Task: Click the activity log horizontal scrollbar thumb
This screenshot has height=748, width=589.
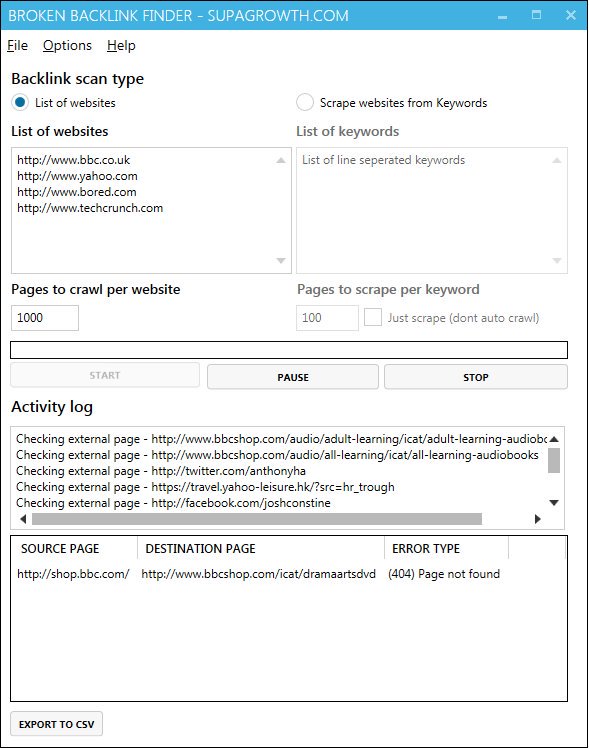Action: (257, 519)
